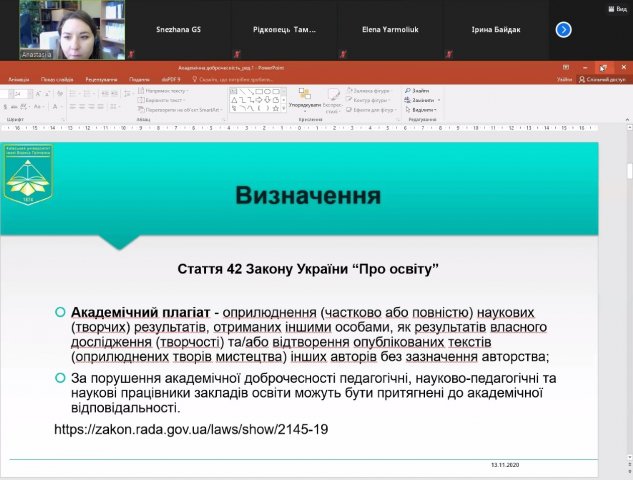633x480 pixels.
Task: Click the Share (Спільний доступ) button
Action: click(x=606, y=78)
